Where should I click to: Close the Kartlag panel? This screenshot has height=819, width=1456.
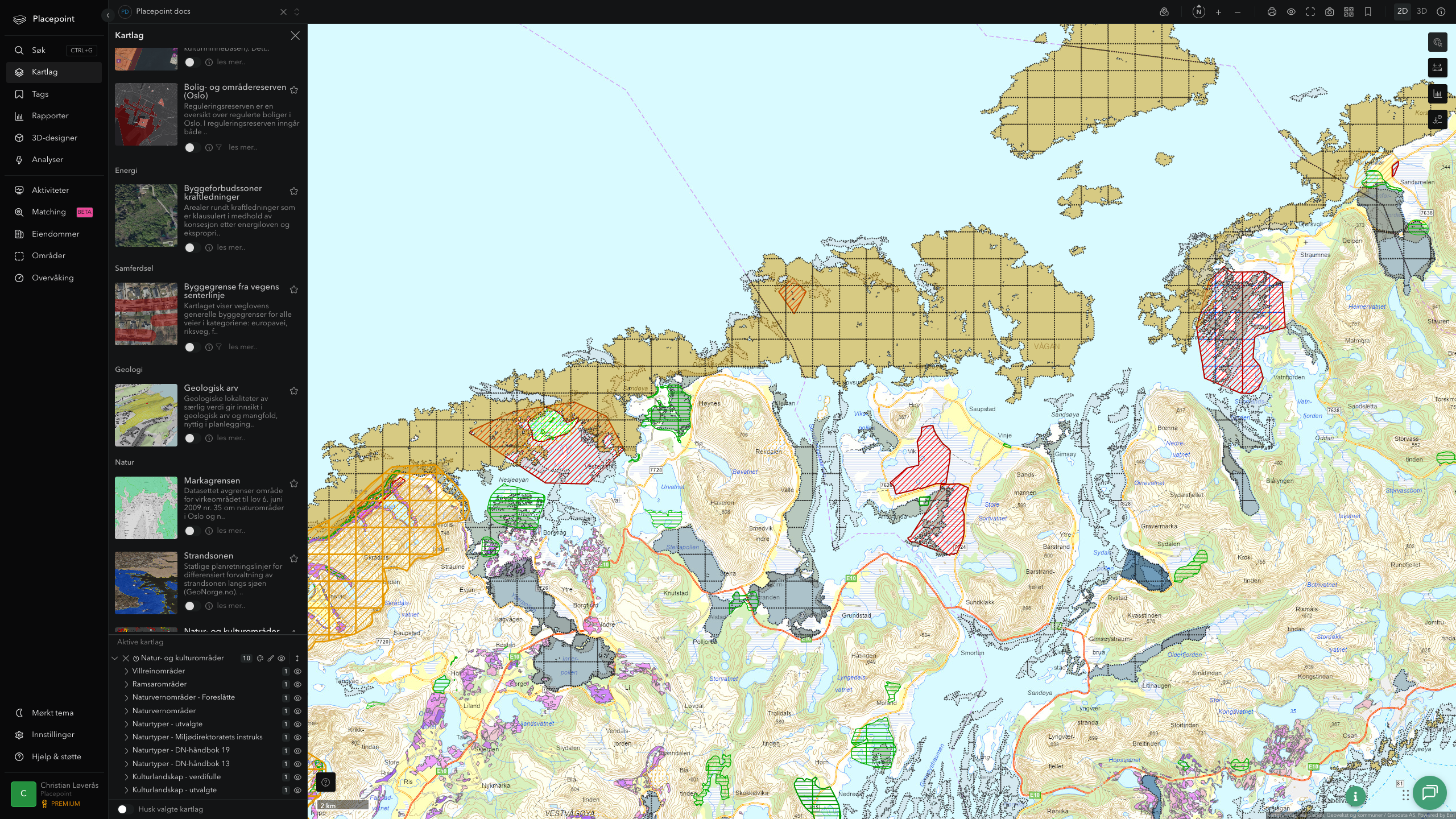(x=295, y=36)
